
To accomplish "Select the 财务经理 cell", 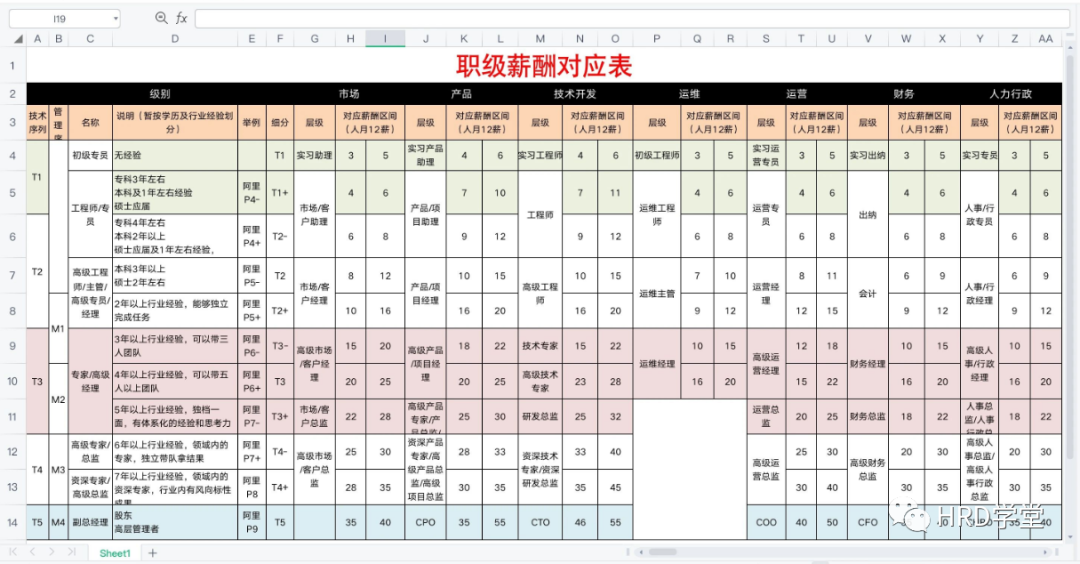I will click(868, 364).
